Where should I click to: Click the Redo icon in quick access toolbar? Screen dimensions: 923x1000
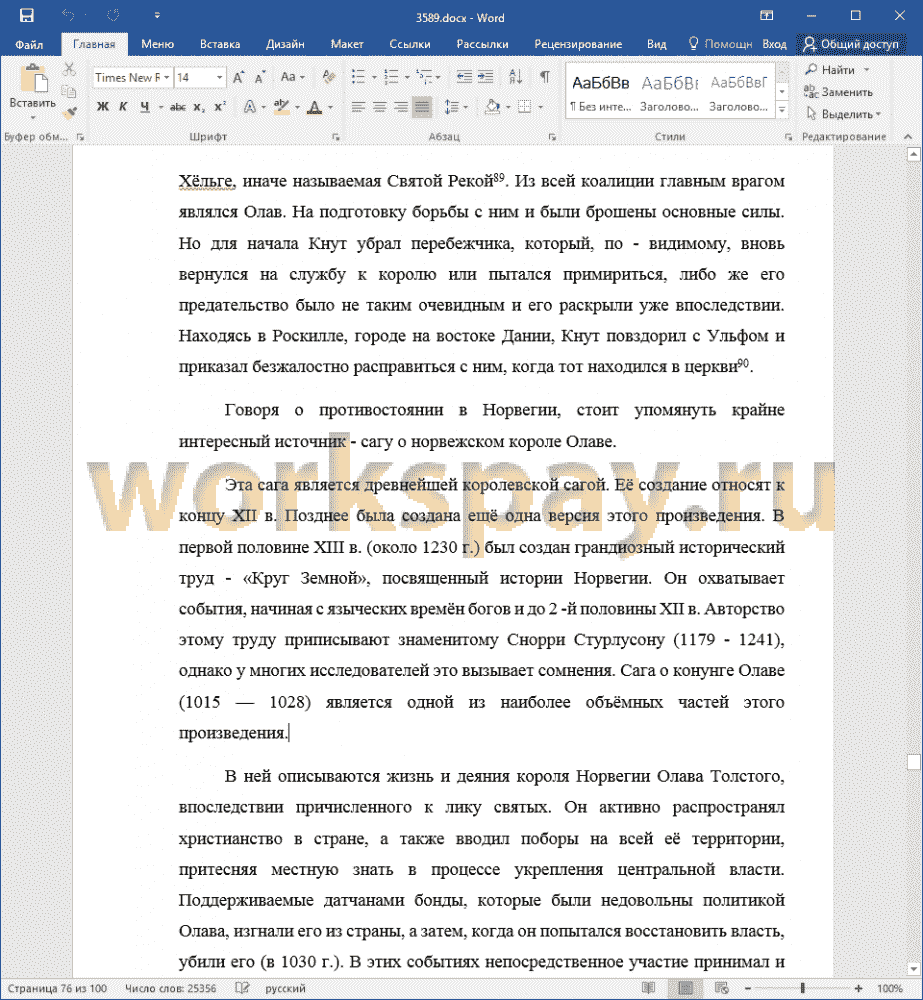113,15
